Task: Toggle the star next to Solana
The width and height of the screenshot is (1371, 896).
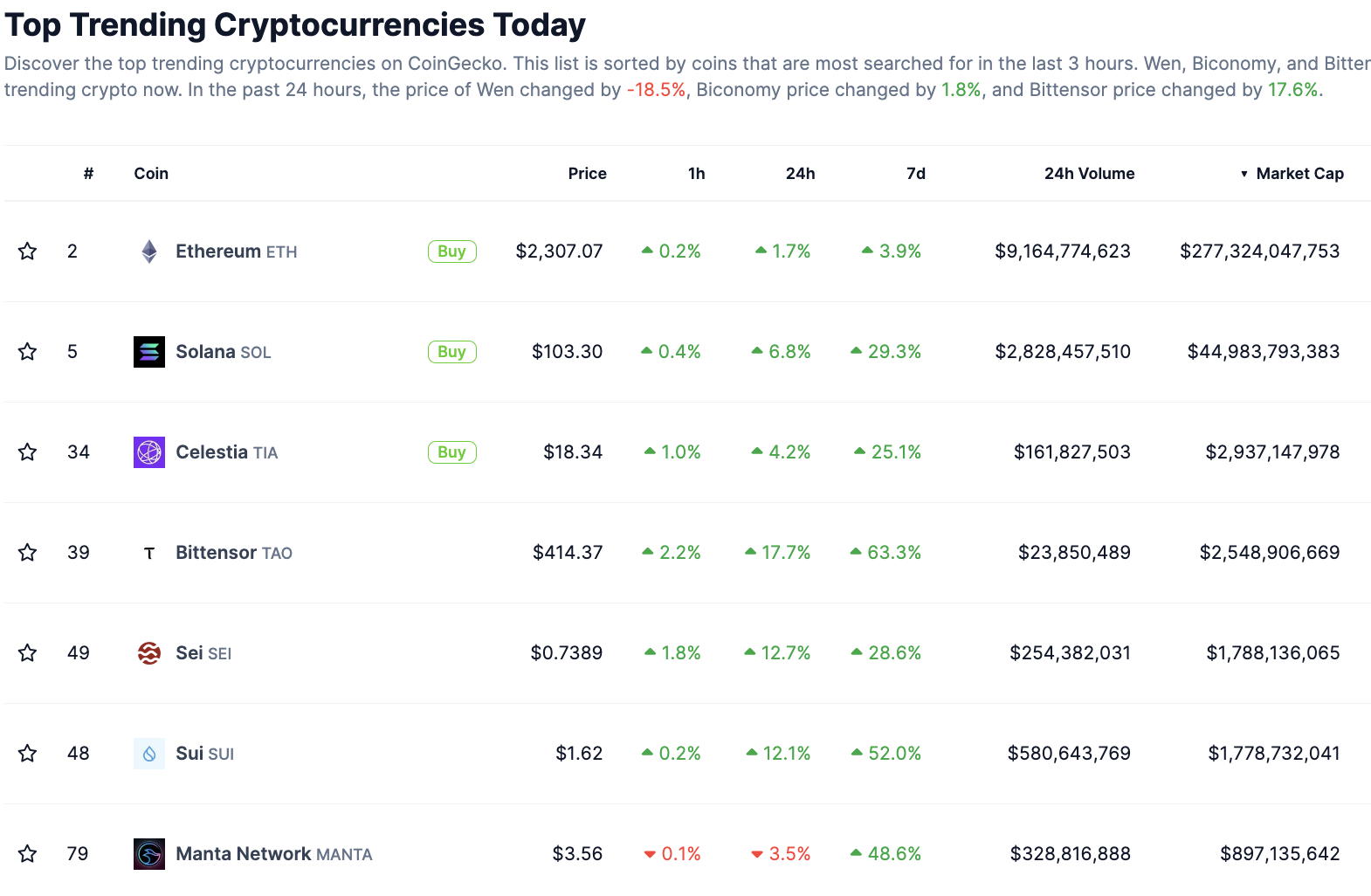Action: pyautogui.click(x=28, y=352)
